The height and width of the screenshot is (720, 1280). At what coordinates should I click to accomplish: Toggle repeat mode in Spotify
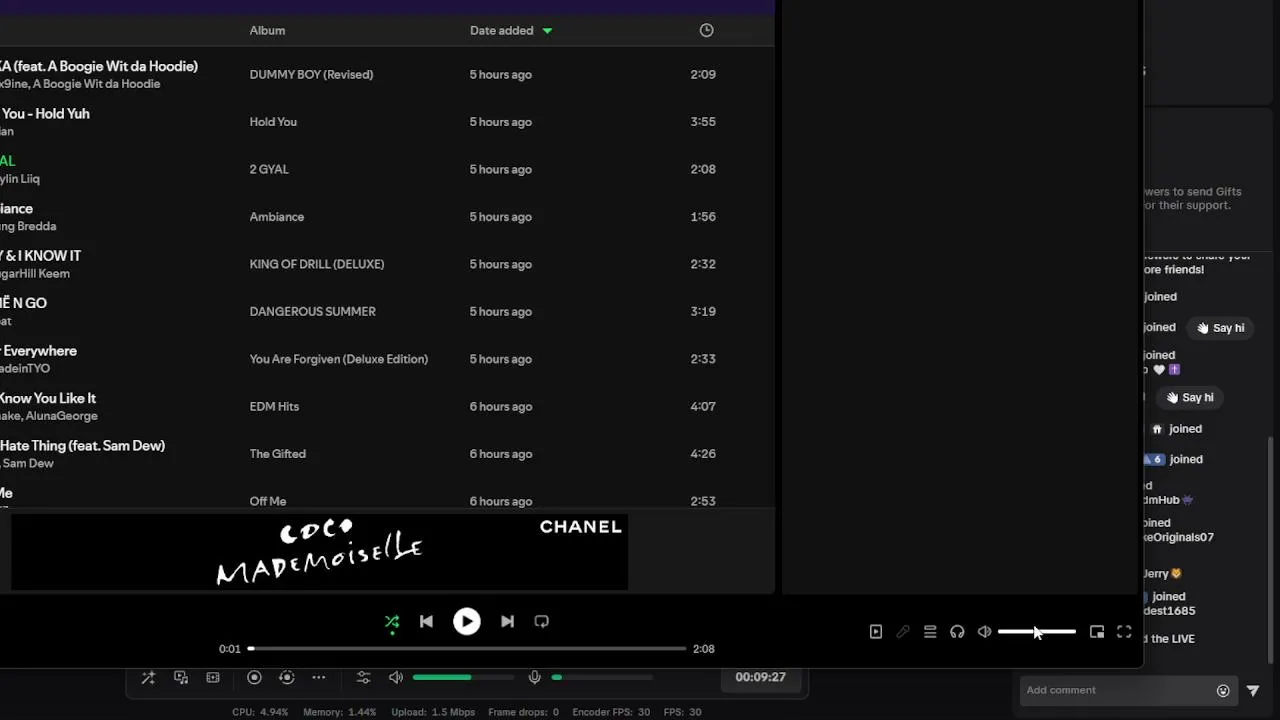pos(541,621)
